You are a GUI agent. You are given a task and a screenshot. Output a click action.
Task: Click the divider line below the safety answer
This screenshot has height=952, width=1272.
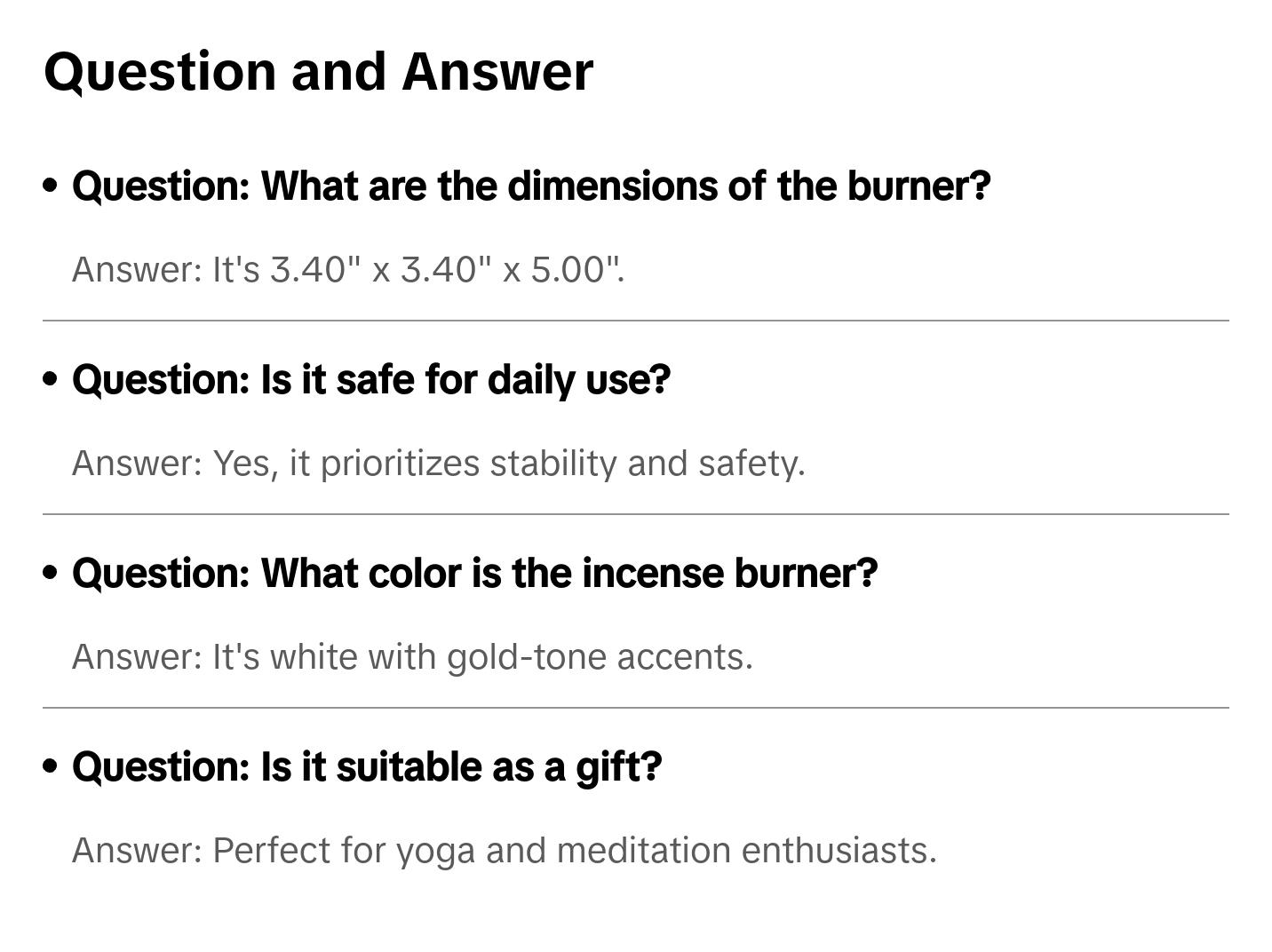click(x=636, y=514)
